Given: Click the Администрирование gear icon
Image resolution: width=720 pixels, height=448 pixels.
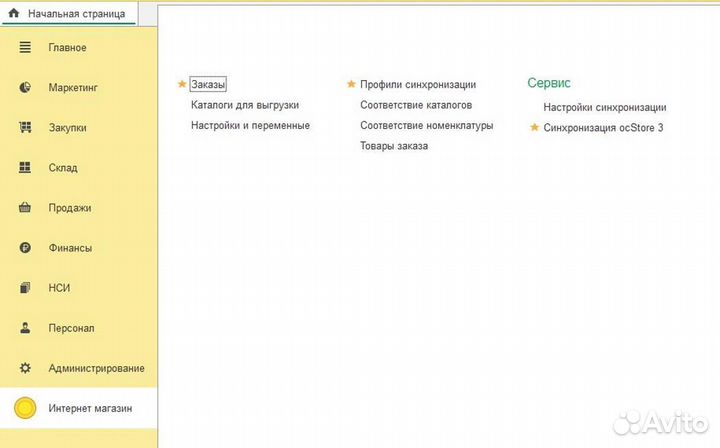Looking at the screenshot, I should 25,368.
